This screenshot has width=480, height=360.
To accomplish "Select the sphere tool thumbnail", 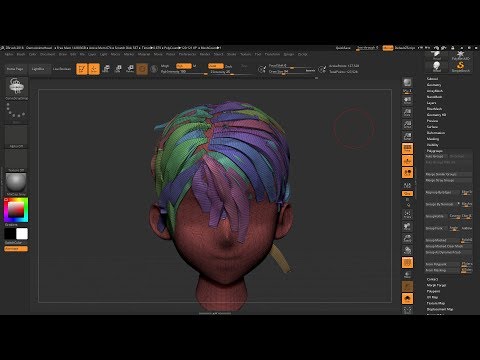I will pyautogui.click(x=437, y=66).
